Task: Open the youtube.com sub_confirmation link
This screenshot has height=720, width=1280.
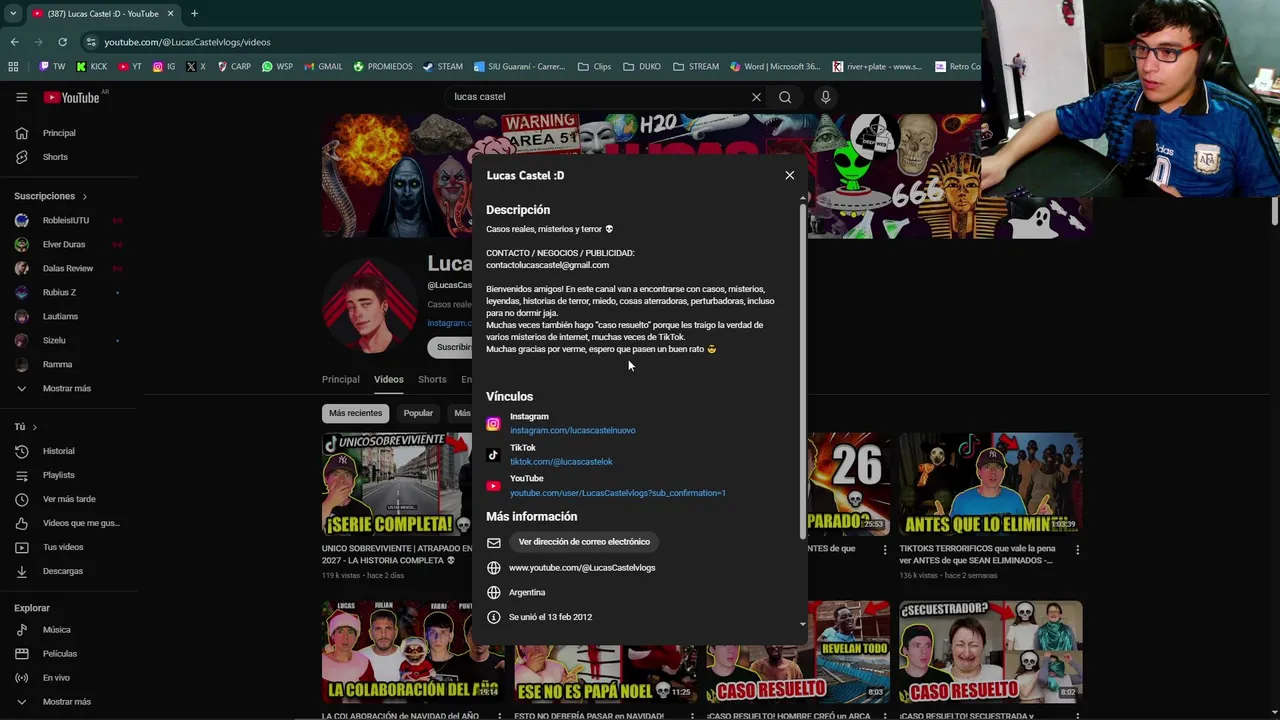Action: tap(617, 493)
